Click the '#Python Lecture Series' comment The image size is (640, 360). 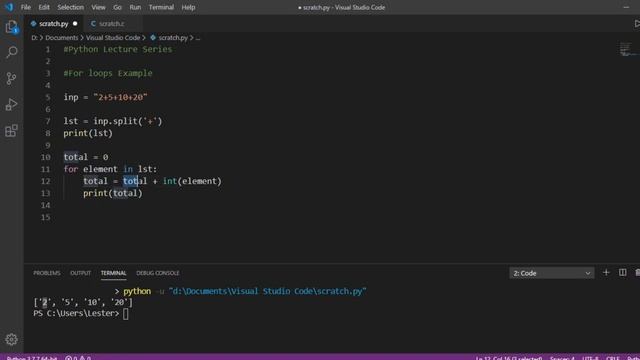[118, 49]
